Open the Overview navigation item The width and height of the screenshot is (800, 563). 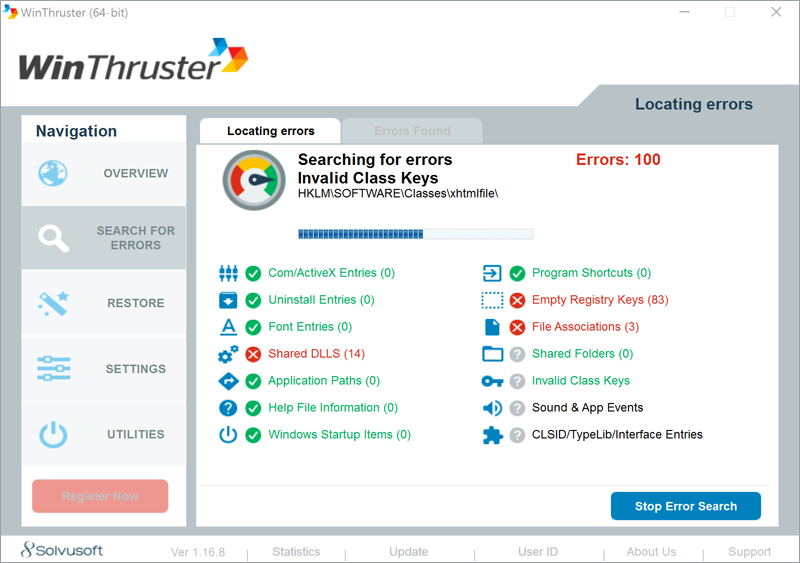click(x=104, y=174)
